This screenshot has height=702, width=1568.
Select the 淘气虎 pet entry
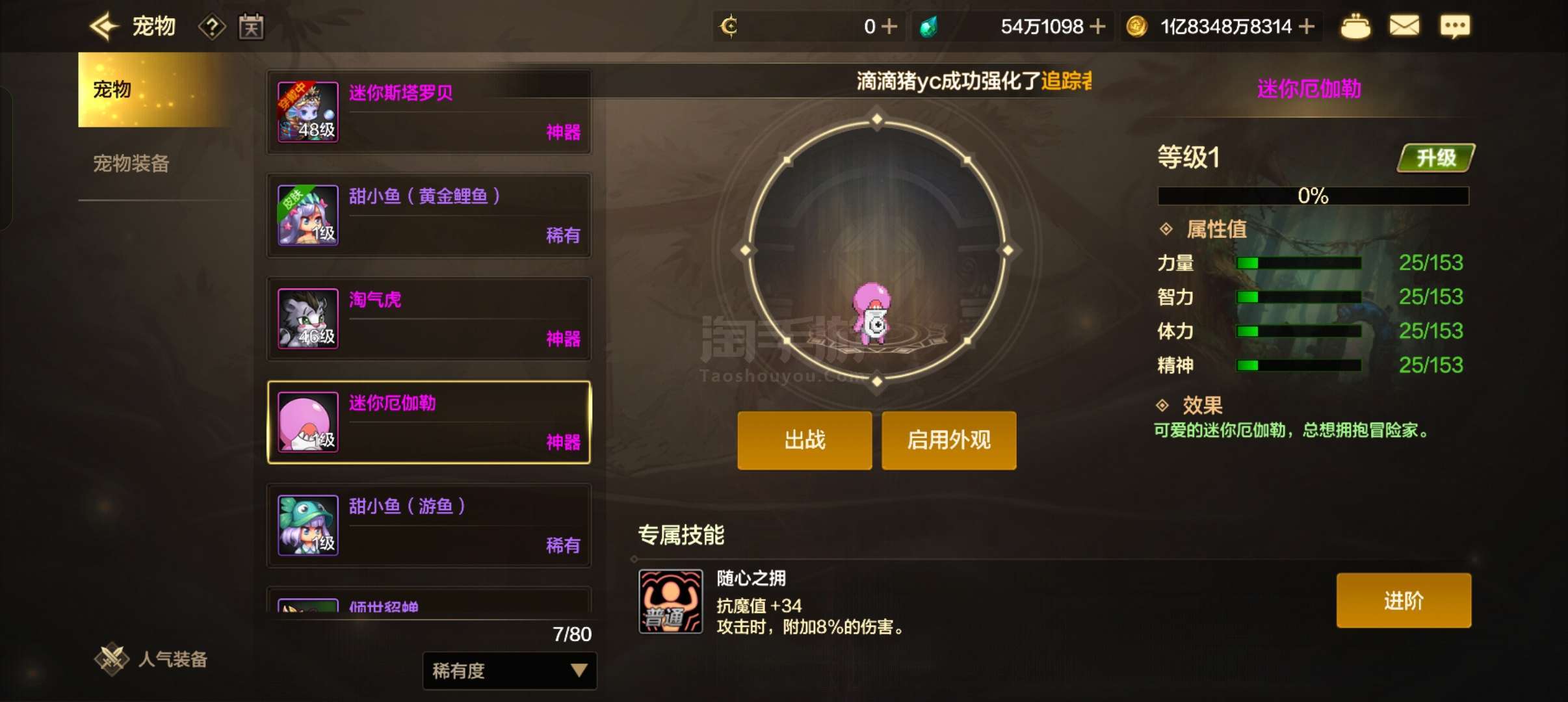(x=429, y=318)
